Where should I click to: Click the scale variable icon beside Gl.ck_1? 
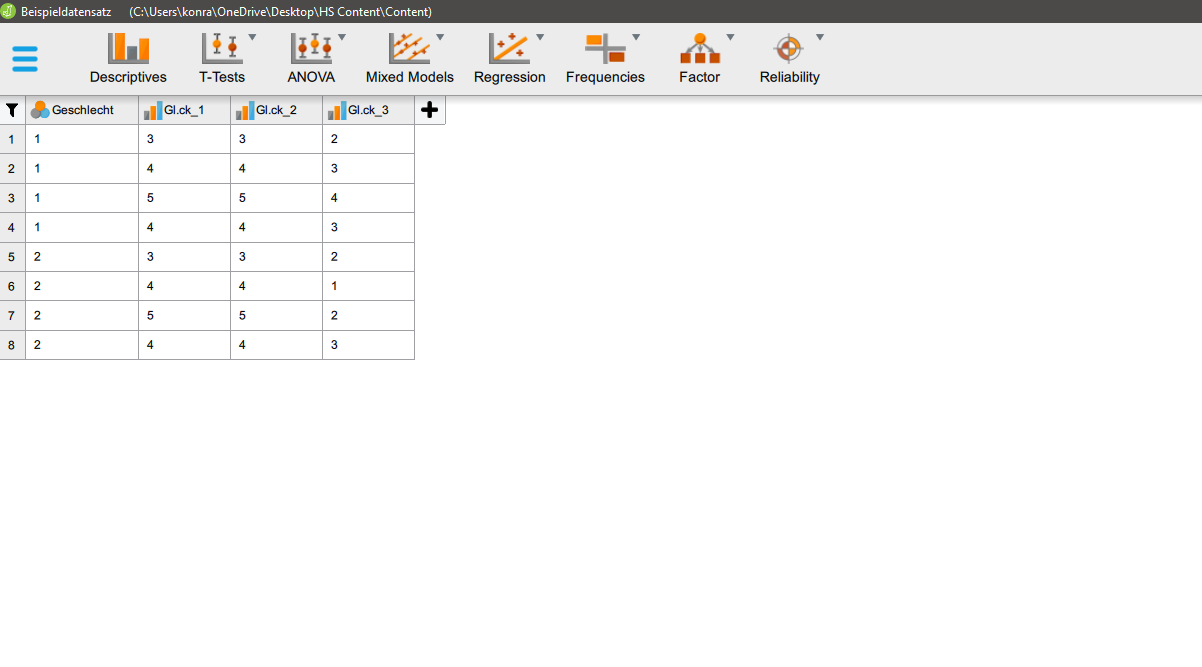click(154, 109)
